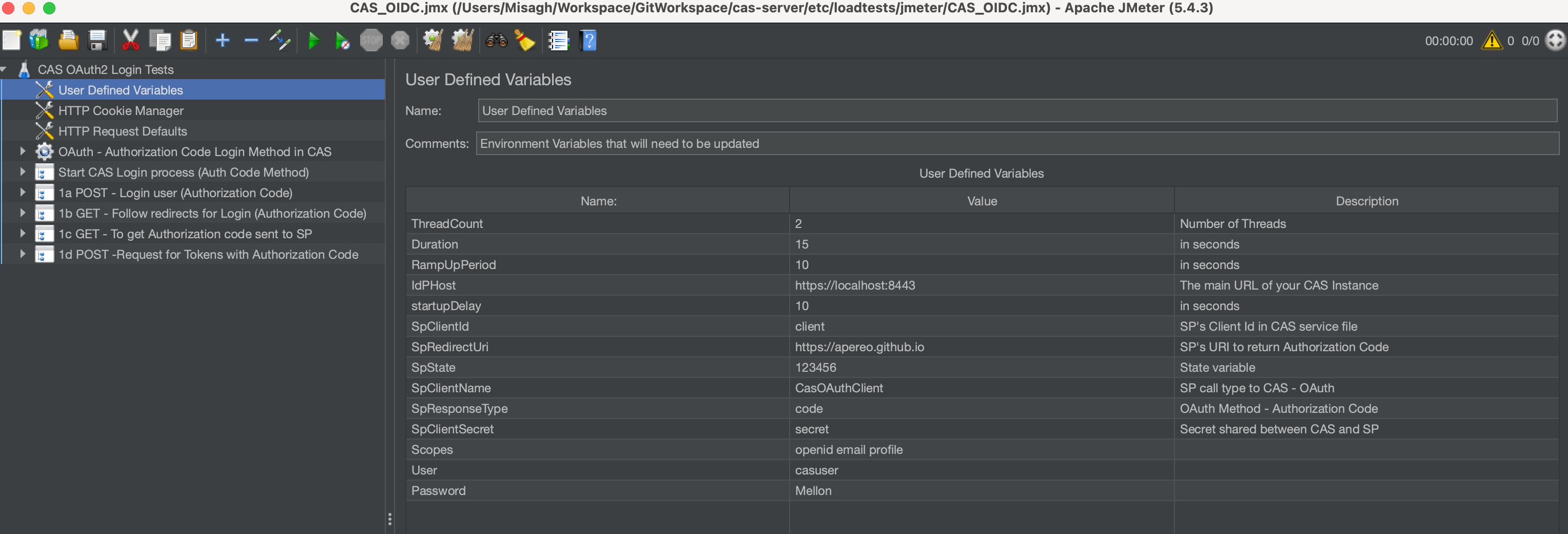The height and width of the screenshot is (534, 1568).
Task: Start the test with the green play icon
Action: pos(314,40)
